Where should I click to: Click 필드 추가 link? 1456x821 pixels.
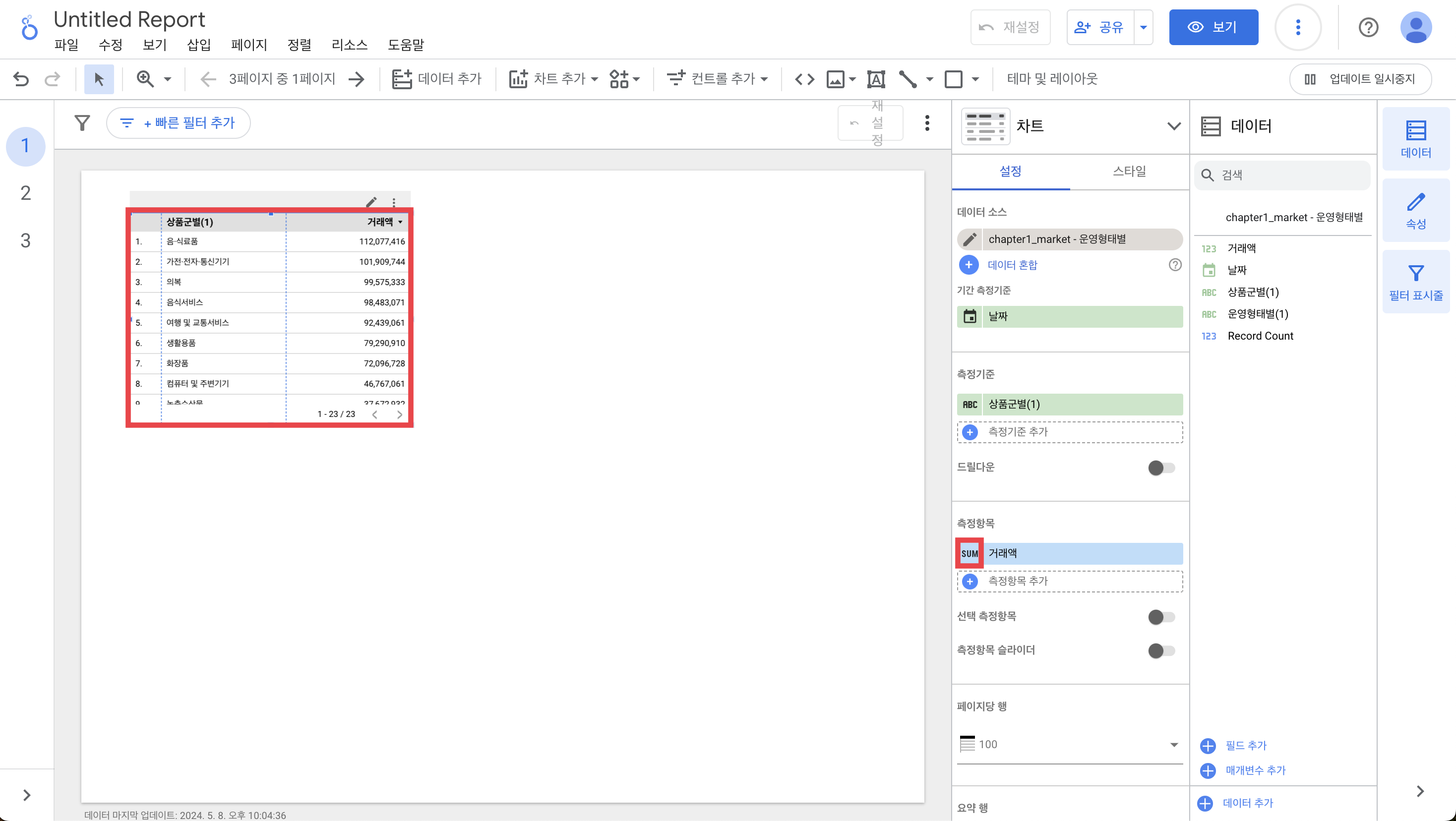1245,745
